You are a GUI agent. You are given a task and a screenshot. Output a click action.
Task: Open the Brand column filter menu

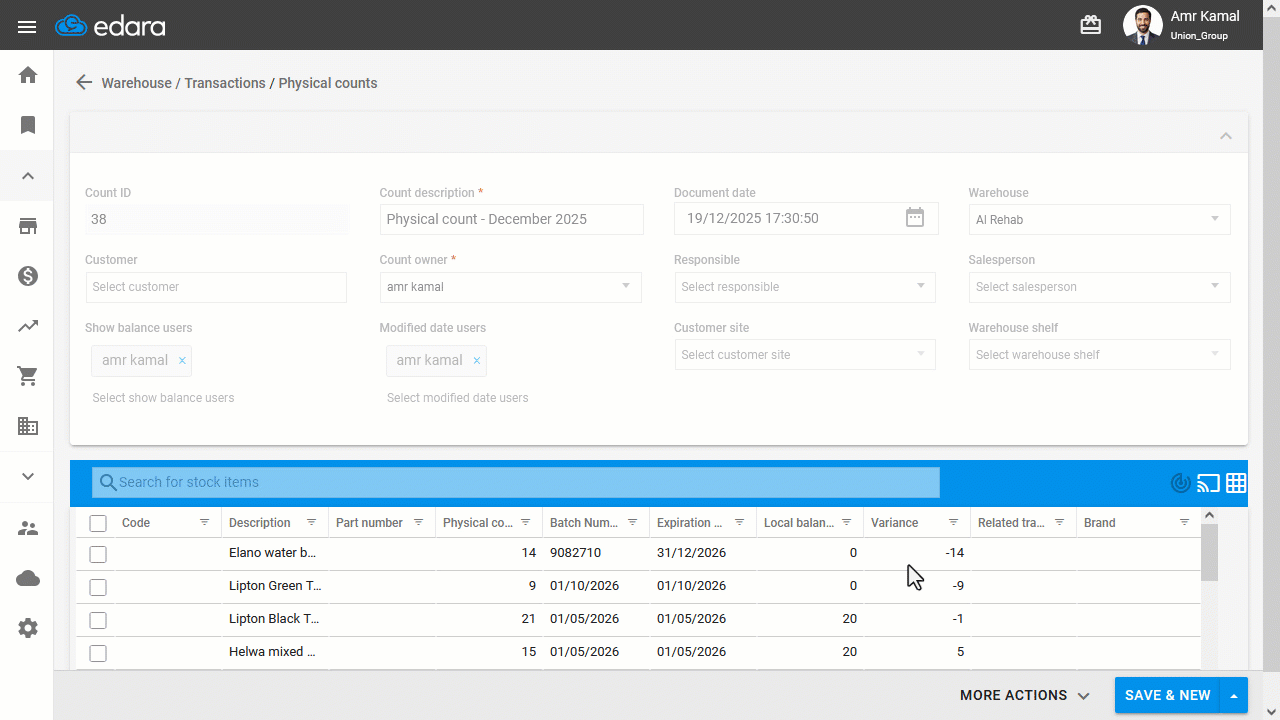(1184, 523)
